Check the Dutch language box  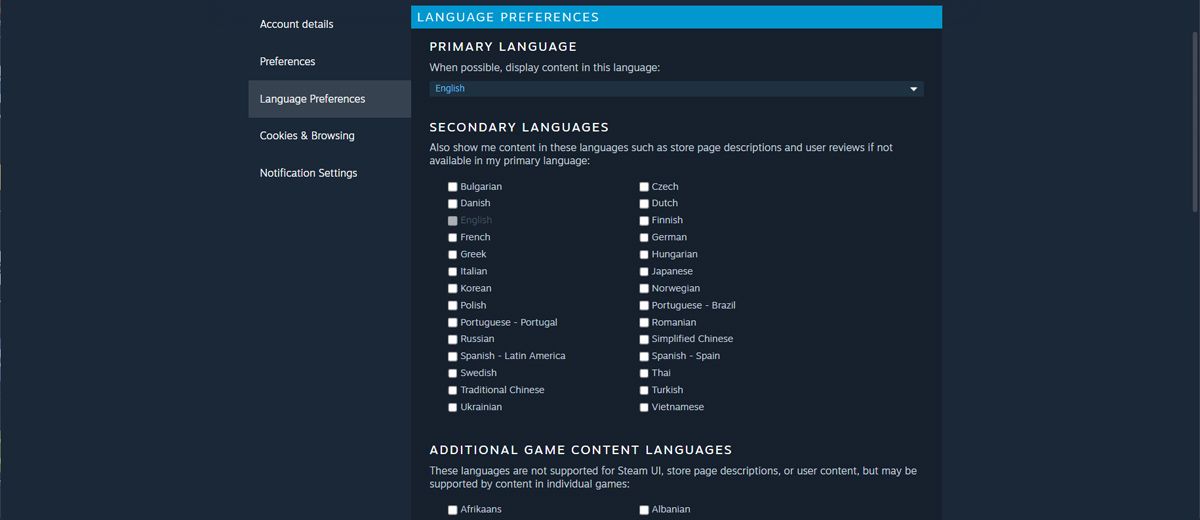click(644, 204)
